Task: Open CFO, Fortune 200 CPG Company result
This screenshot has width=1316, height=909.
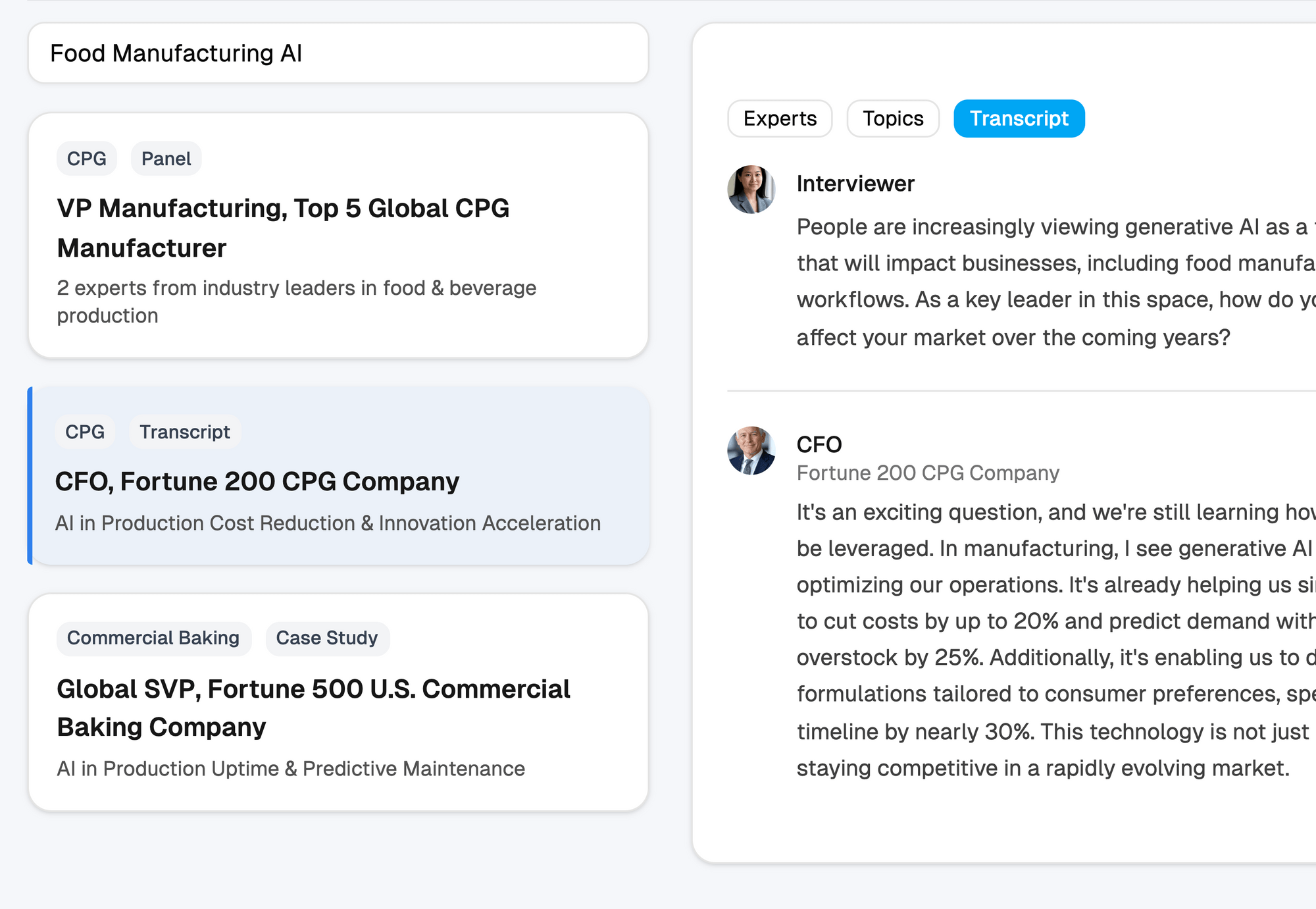Action: tap(257, 482)
